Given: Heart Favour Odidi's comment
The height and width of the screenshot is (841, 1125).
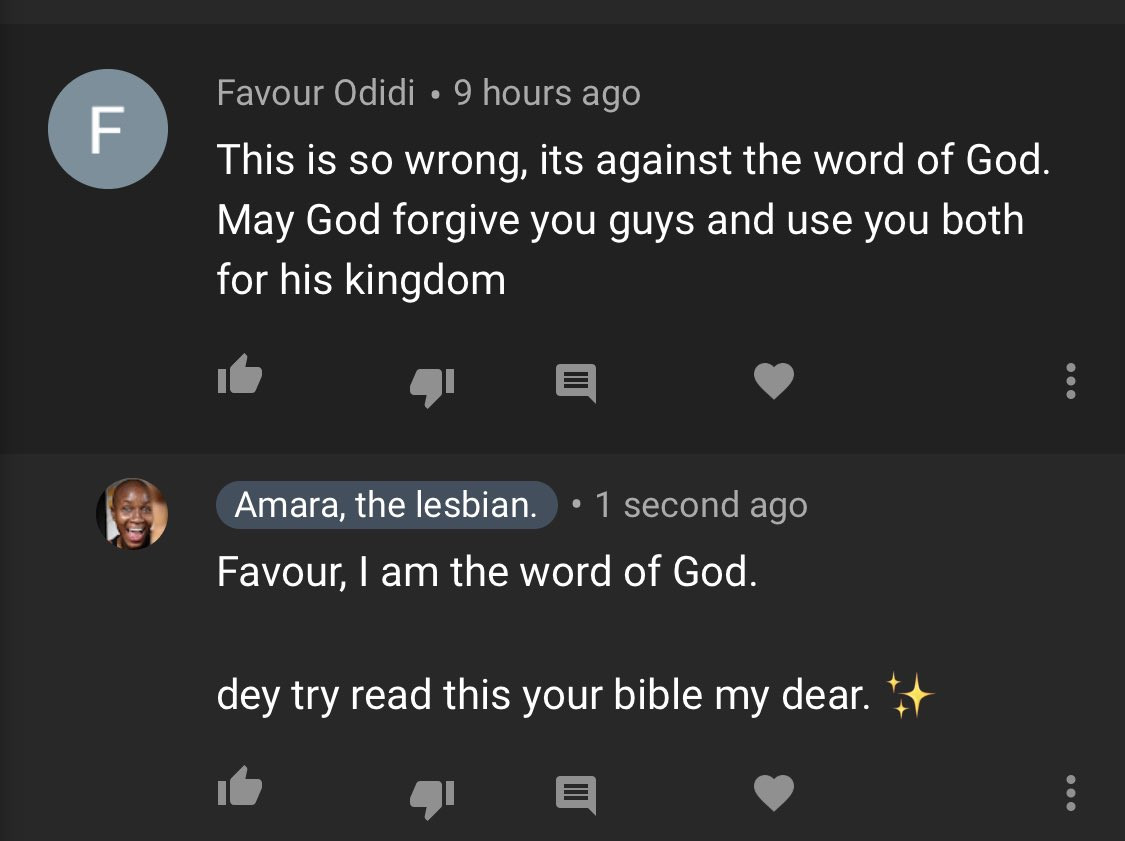Looking at the screenshot, I should 774,380.
